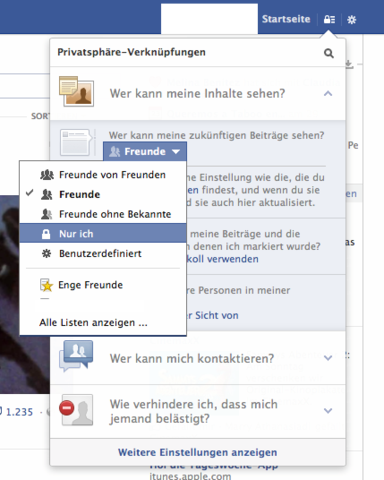Select Freunde von Freunden audience option
Viewport: 384px width, 480px height.
103,175
